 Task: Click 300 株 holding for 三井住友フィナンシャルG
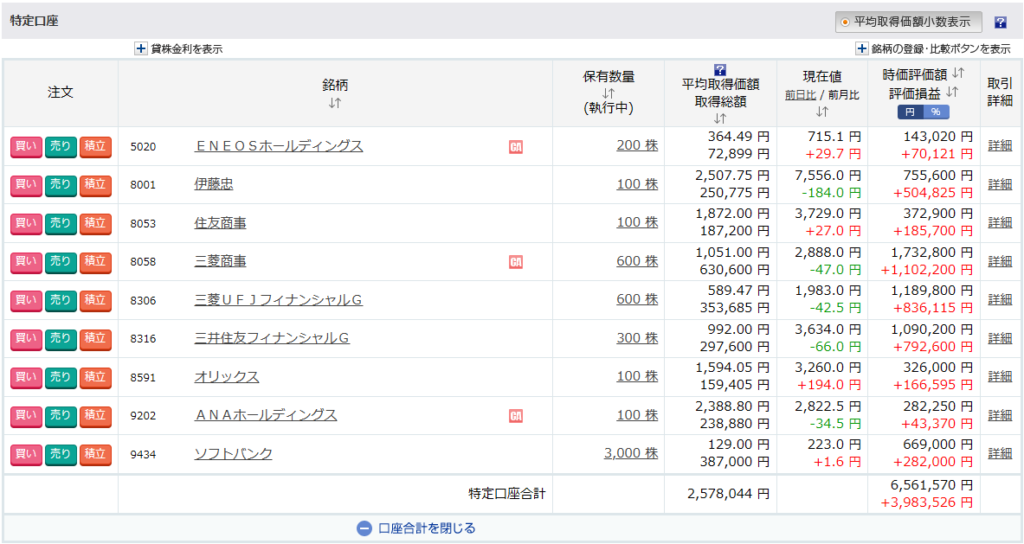pos(637,338)
